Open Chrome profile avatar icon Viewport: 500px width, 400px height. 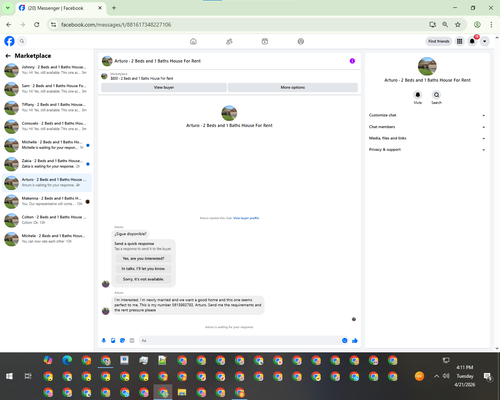[477, 24]
